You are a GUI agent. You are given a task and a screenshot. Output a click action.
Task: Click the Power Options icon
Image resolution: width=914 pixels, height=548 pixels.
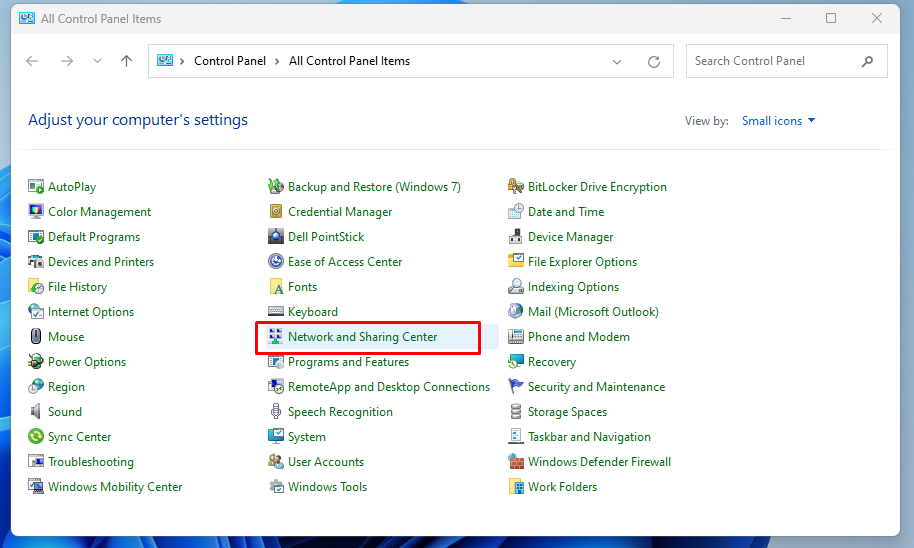click(37, 362)
